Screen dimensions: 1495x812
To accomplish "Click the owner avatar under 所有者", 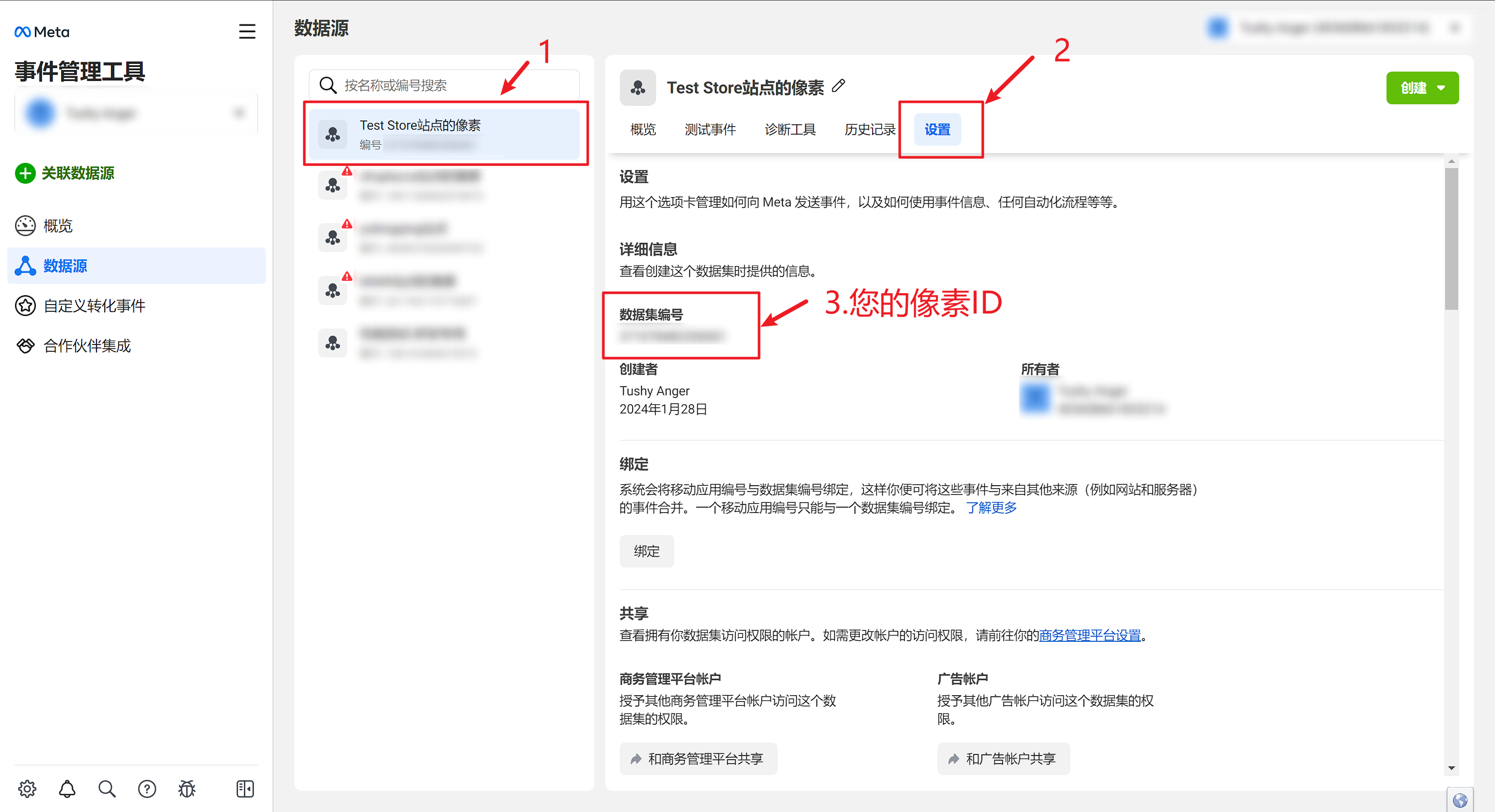I will (1035, 398).
